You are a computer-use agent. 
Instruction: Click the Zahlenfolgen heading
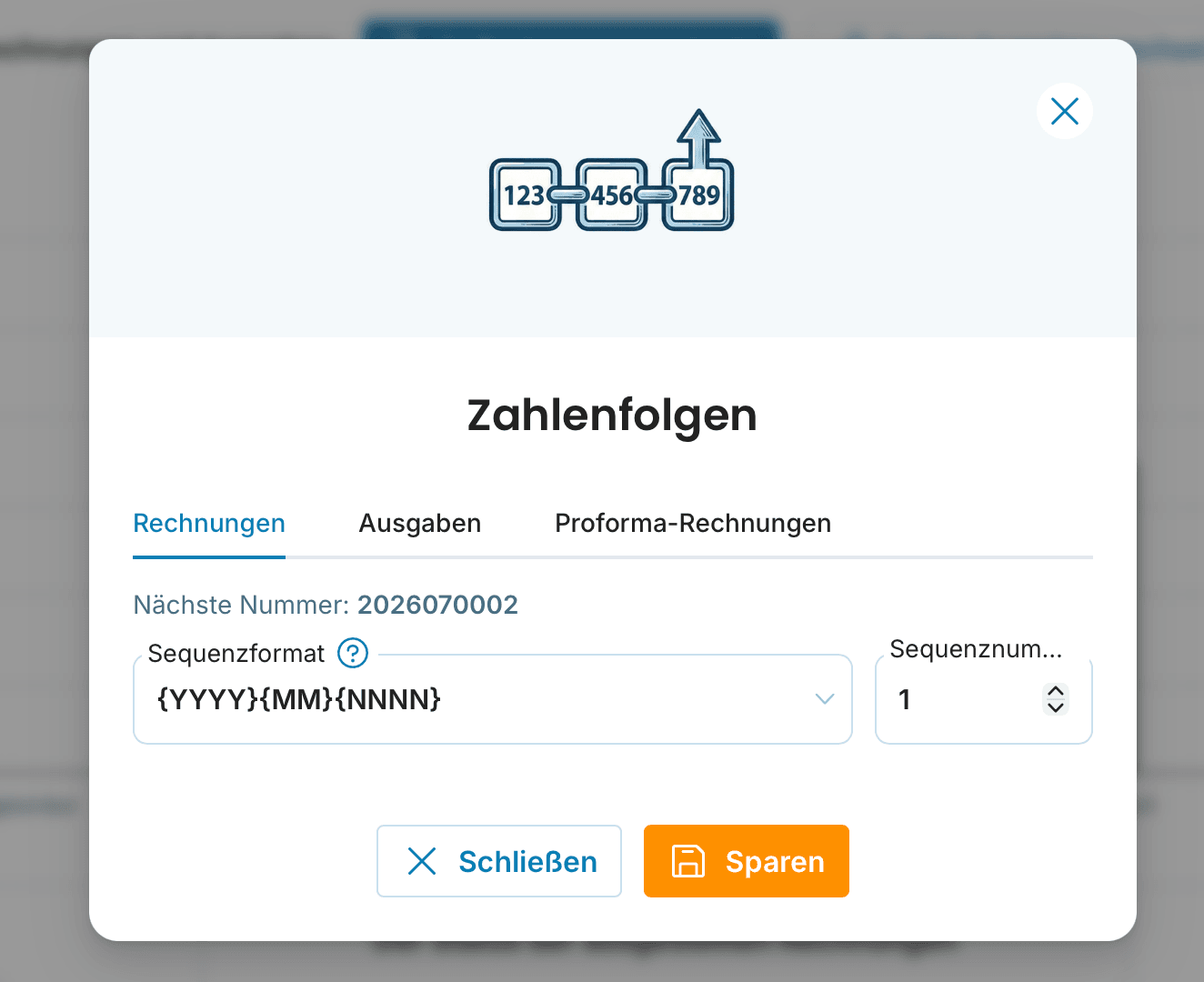(612, 416)
